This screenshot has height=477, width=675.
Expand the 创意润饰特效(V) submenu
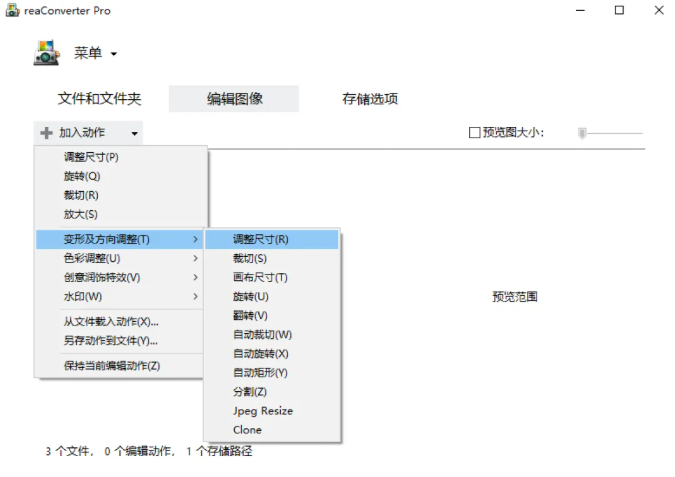point(120,277)
